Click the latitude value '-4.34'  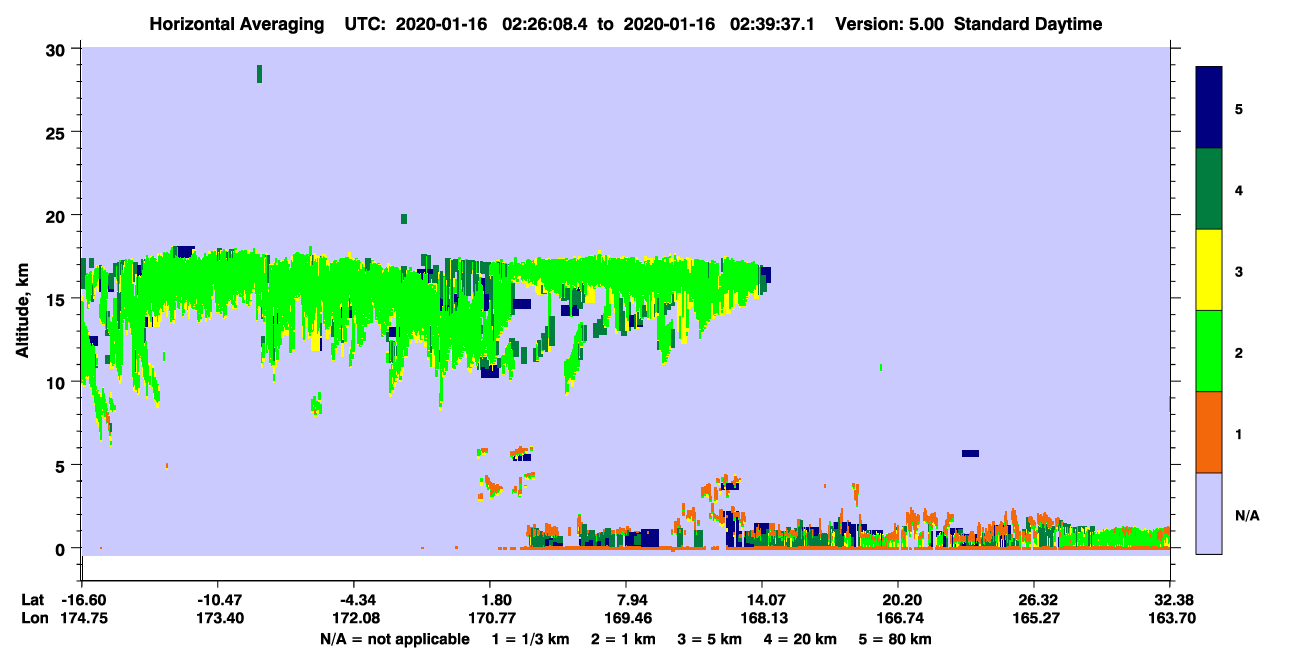pyautogui.click(x=353, y=600)
